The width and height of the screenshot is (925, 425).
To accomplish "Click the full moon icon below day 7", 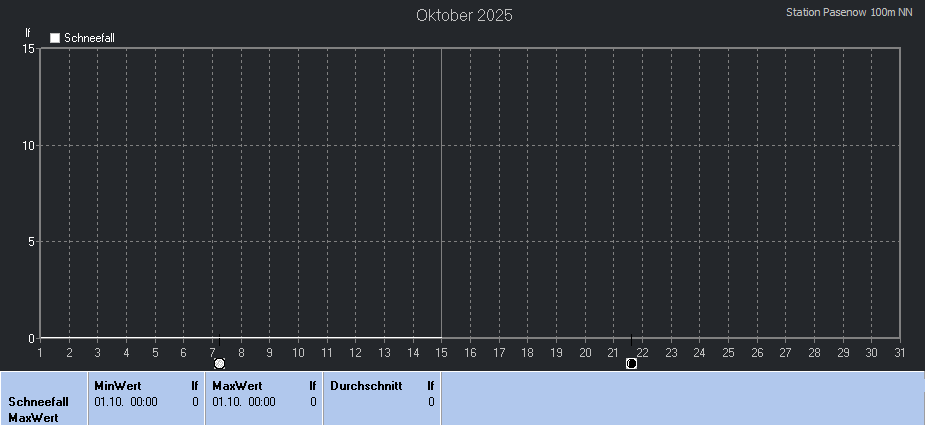I will pyautogui.click(x=220, y=363).
